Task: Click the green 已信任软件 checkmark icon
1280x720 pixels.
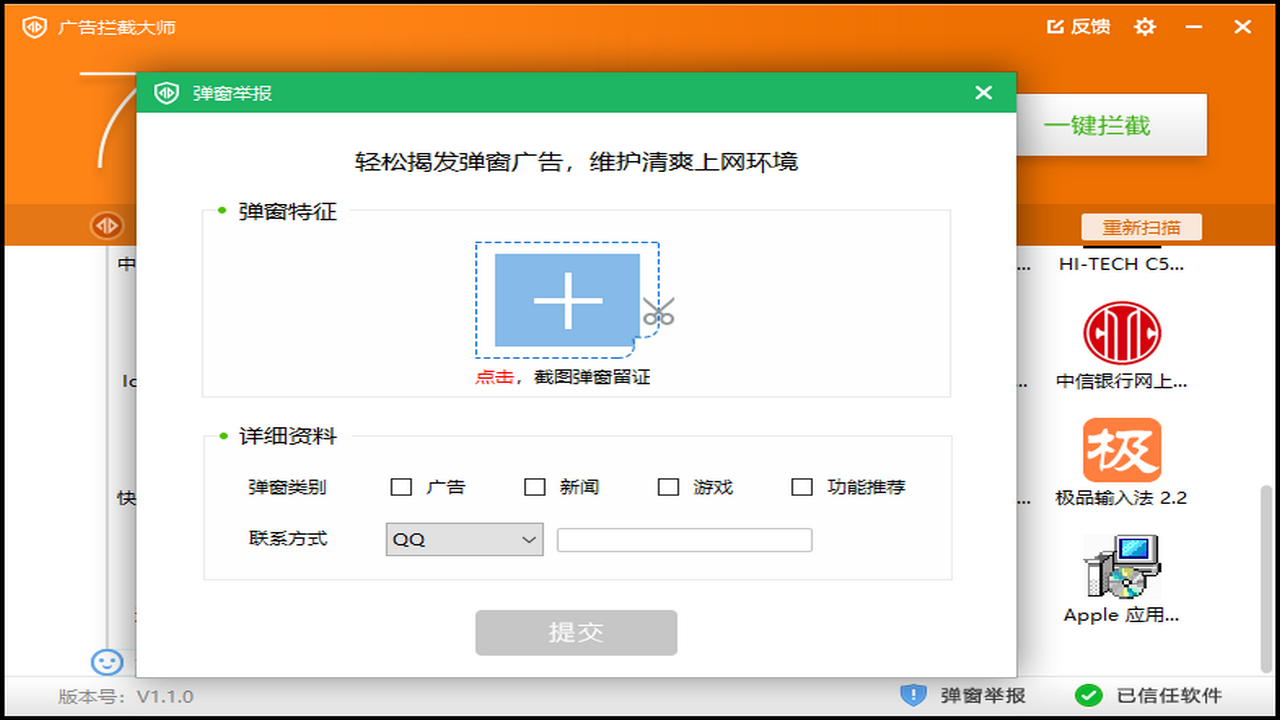Action: click(x=1090, y=695)
